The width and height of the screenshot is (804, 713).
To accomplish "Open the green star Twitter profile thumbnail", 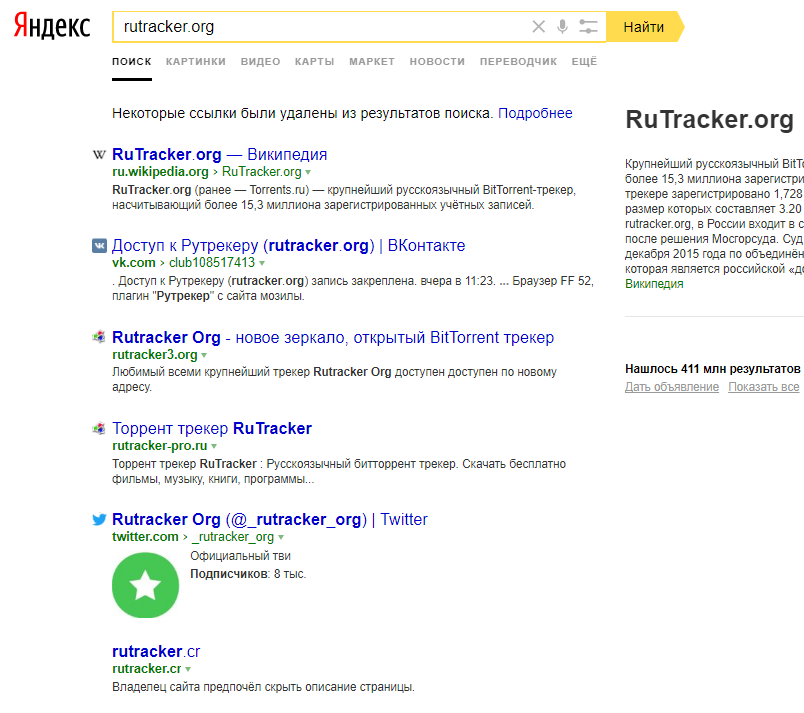I will pyautogui.click(x=145, y=585).
